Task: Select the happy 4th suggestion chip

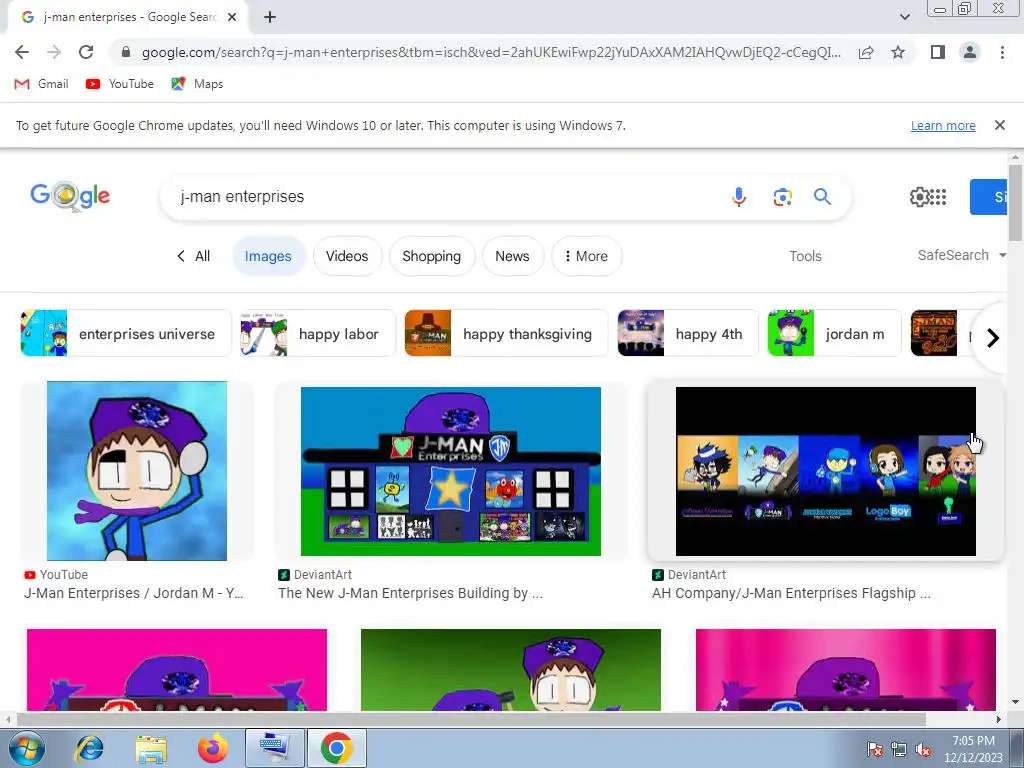Action: pyautogui.click(x=688, y=333)
